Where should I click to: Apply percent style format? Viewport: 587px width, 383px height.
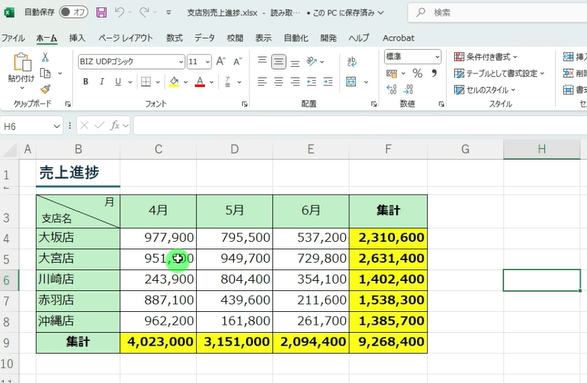[x=417, y=73]
